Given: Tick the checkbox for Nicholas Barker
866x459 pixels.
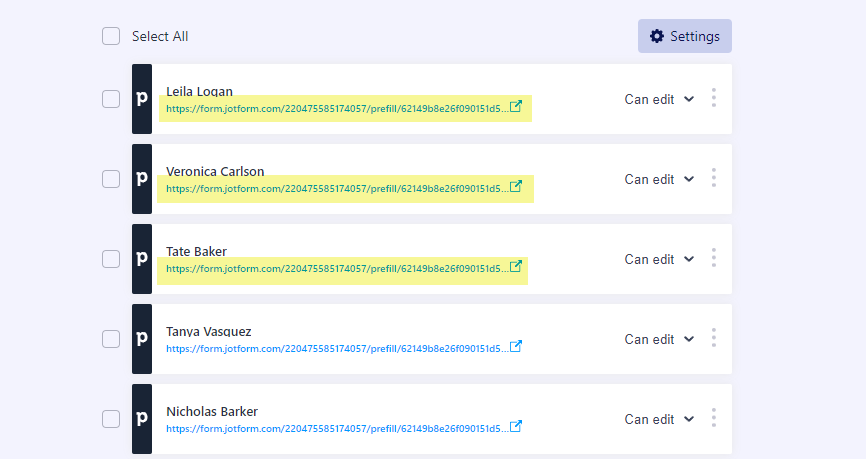Looking at the screenshot, I should 111,419.
